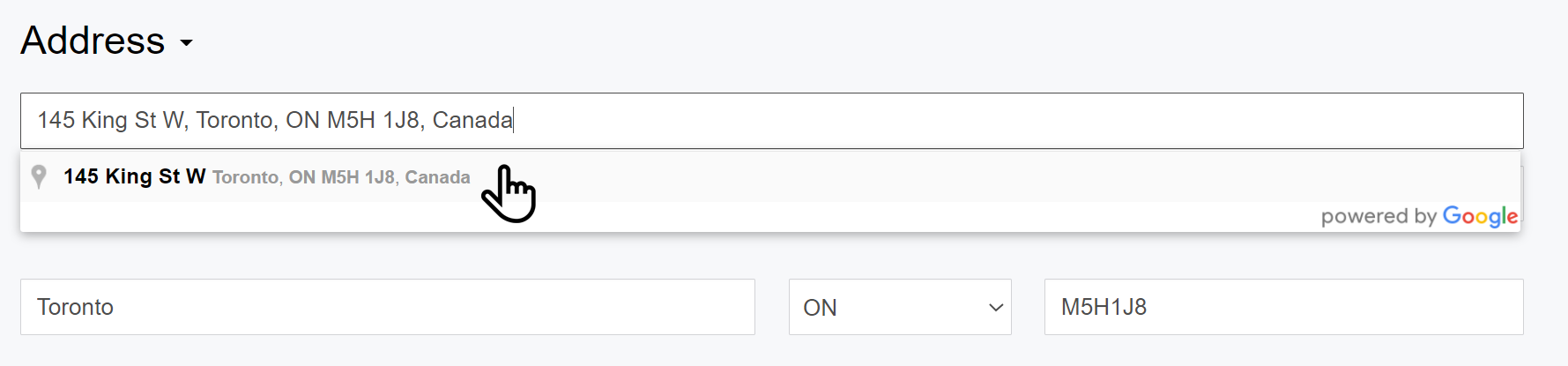
Task: Click the word "Toronto" in the city field
Action: coord(76,307)
